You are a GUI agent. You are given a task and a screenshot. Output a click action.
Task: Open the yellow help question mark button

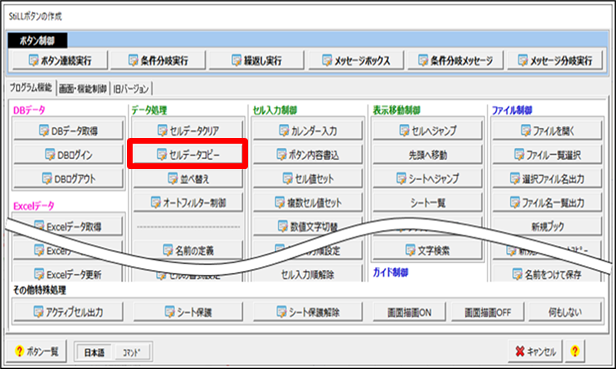tap(575, 351)
